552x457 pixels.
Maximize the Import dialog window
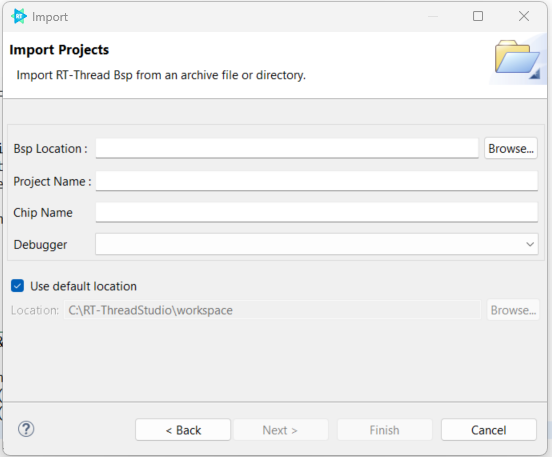tap(478, 16)
